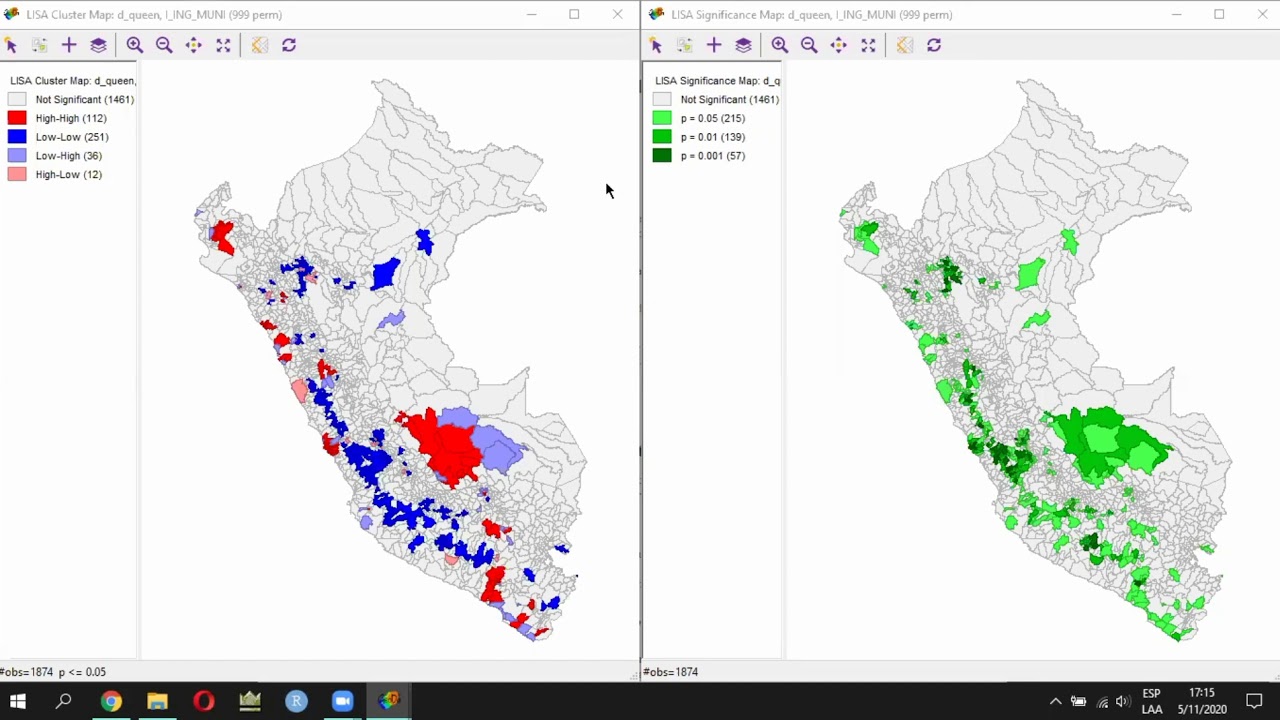The height and width of the screenshot is (720, 1280).
Task: Click Add Map Layer plus icon in Significance Map
Action: coord(714,45)
